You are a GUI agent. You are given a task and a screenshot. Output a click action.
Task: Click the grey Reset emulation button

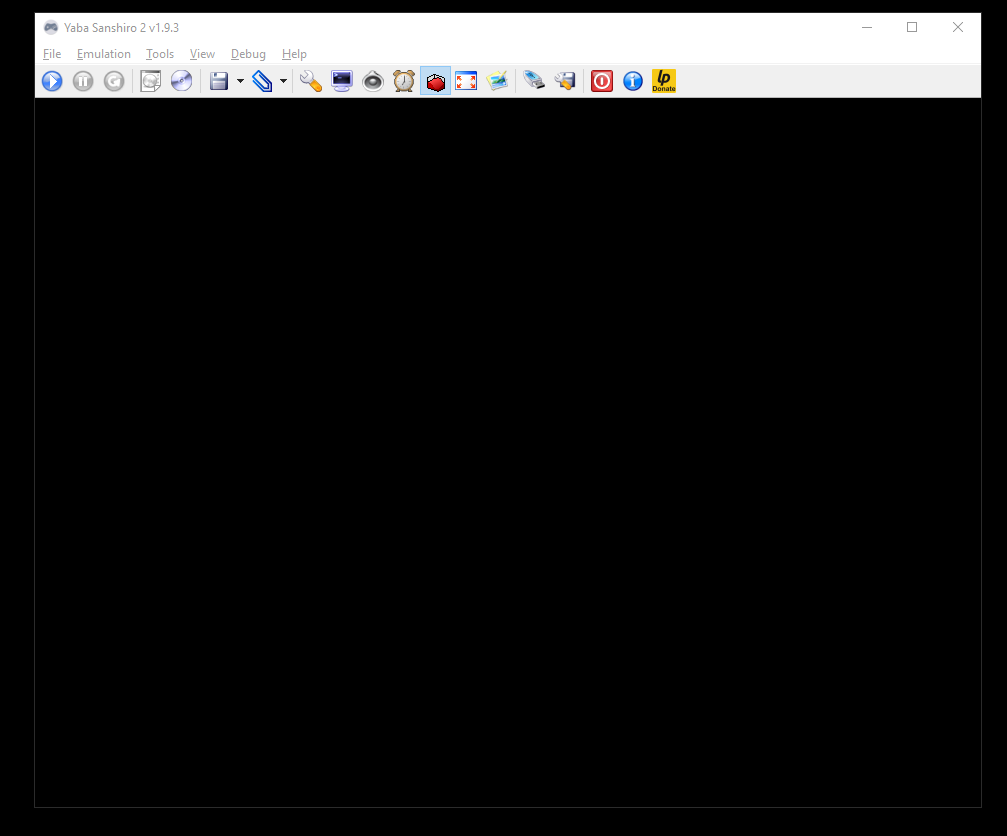(x=114, y=81)
